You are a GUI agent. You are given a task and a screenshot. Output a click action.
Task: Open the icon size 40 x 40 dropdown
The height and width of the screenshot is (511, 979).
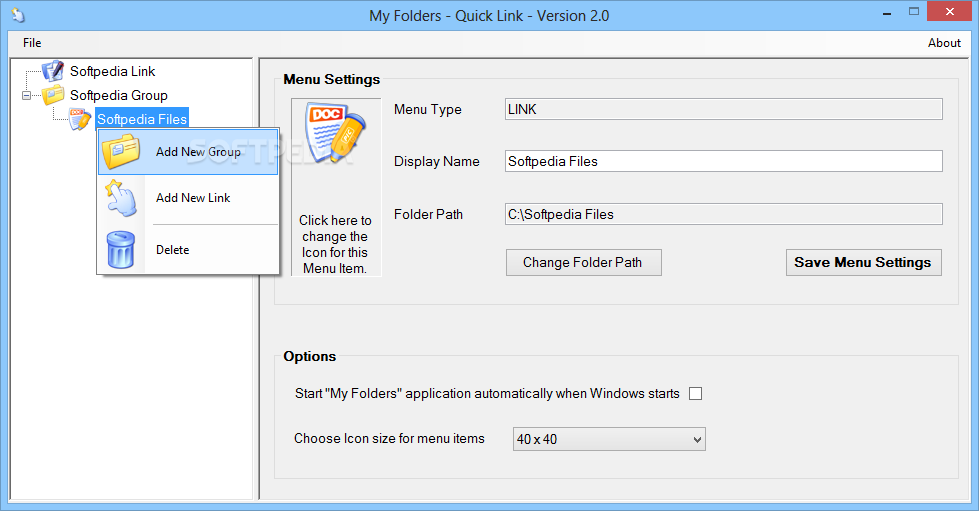pos(609,439)
